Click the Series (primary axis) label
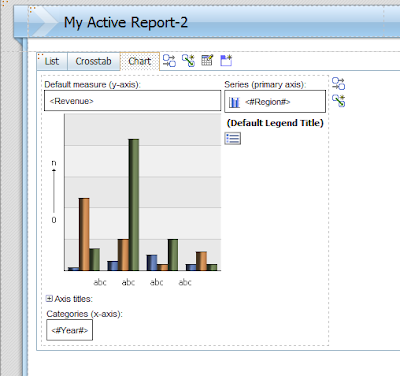This screenshot has height=376, width=400. click(265, 85)
